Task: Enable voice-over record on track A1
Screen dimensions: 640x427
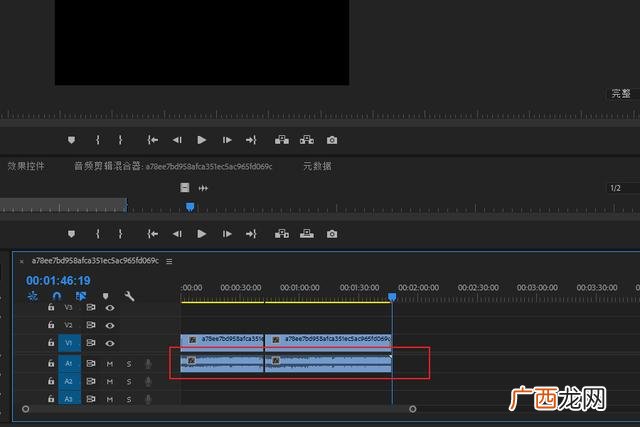Action: click(x=148, y=364)
